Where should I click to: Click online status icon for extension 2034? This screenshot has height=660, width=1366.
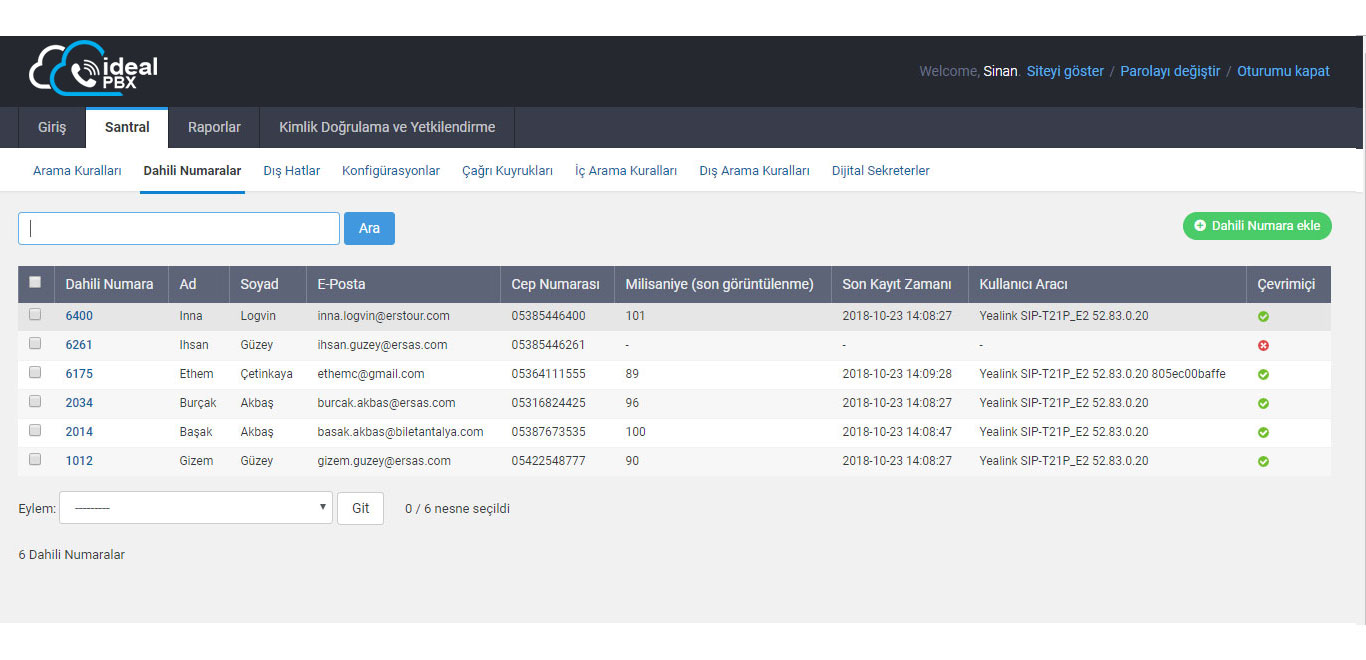1263,404
